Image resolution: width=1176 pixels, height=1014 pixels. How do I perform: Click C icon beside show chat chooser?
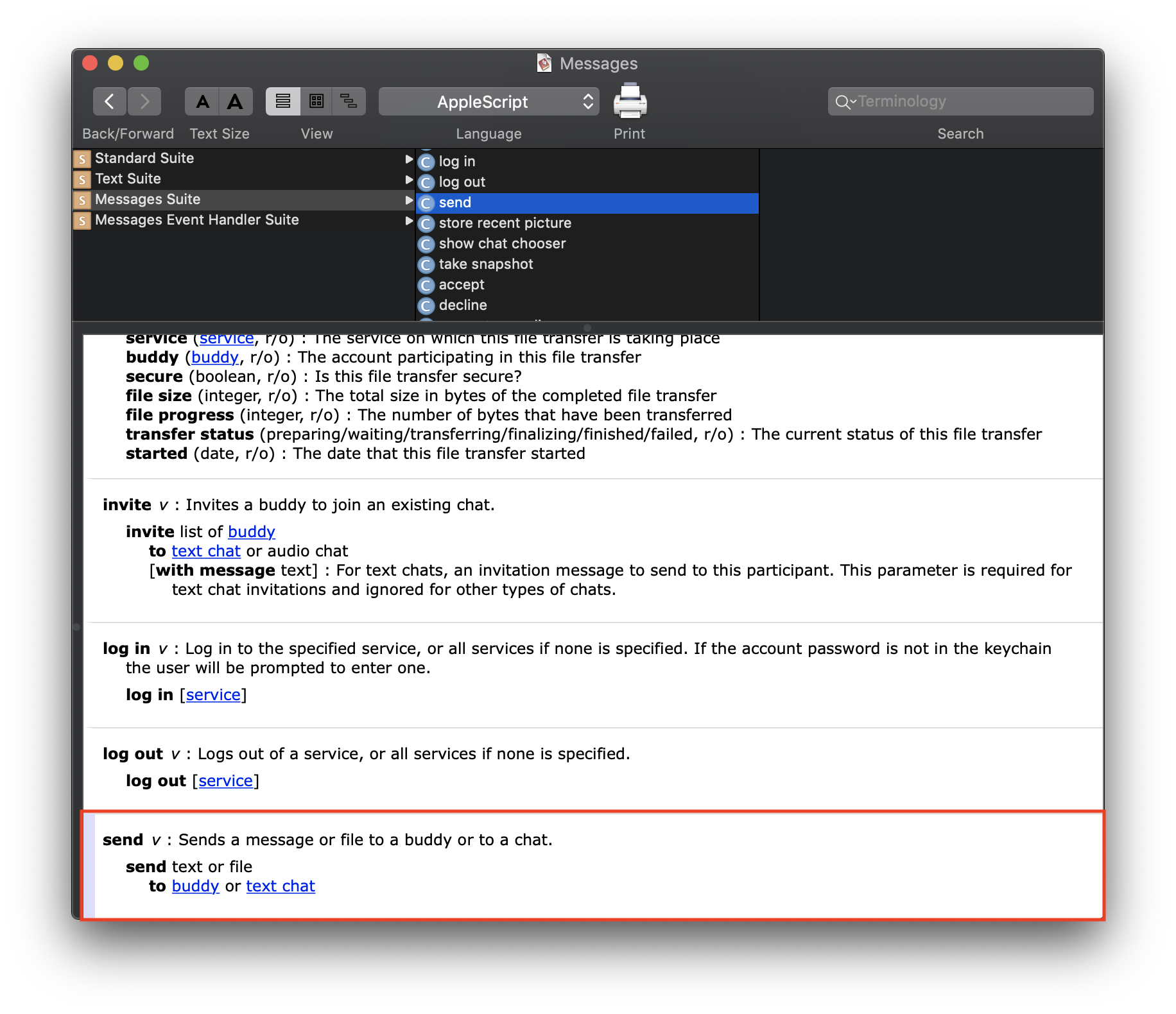(x=426, y=244)
